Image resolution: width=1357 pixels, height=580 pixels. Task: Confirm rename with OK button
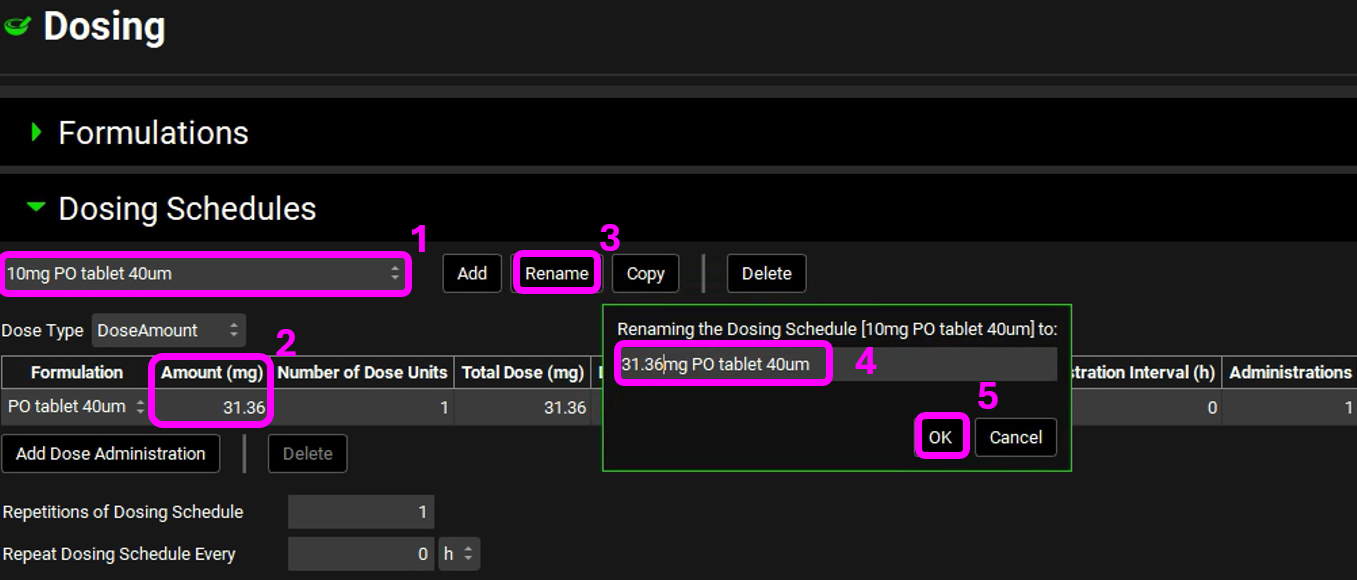[940, 437]
